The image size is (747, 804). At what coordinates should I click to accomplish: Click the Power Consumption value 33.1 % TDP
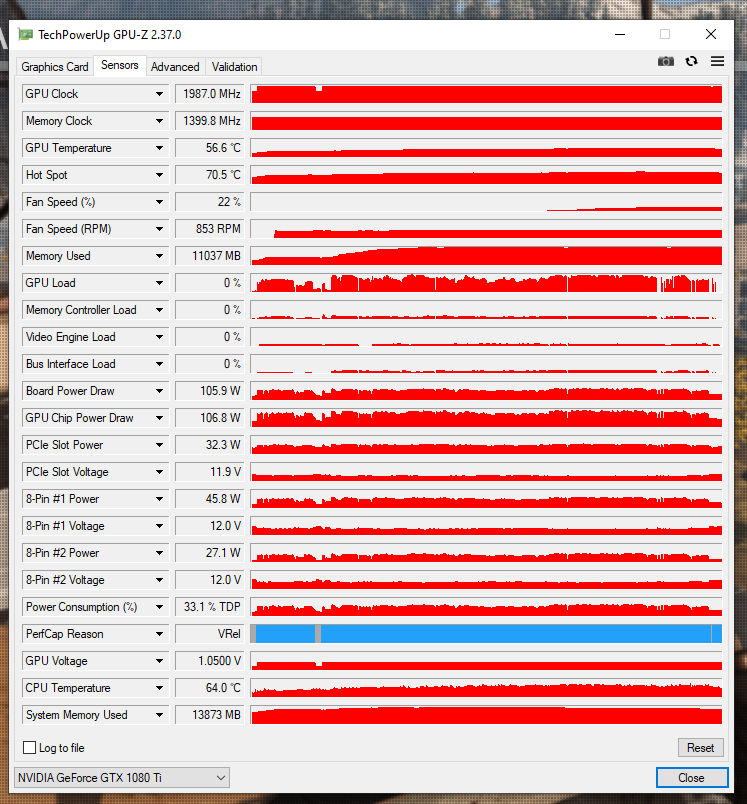tap(210, 607)
